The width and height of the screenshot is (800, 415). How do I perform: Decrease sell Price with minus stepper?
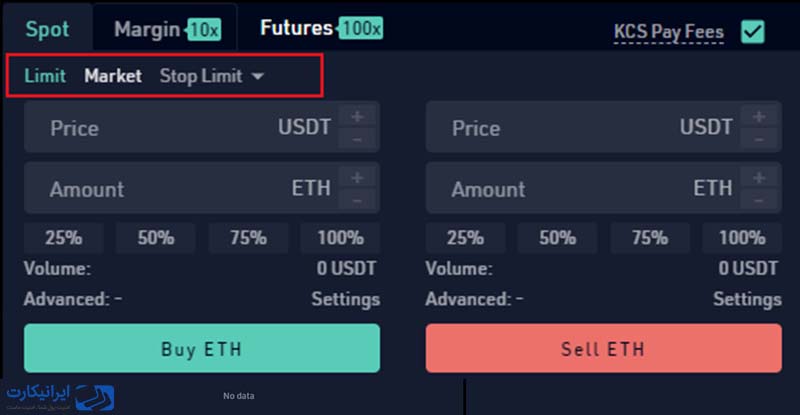click(x=759, y=139)
